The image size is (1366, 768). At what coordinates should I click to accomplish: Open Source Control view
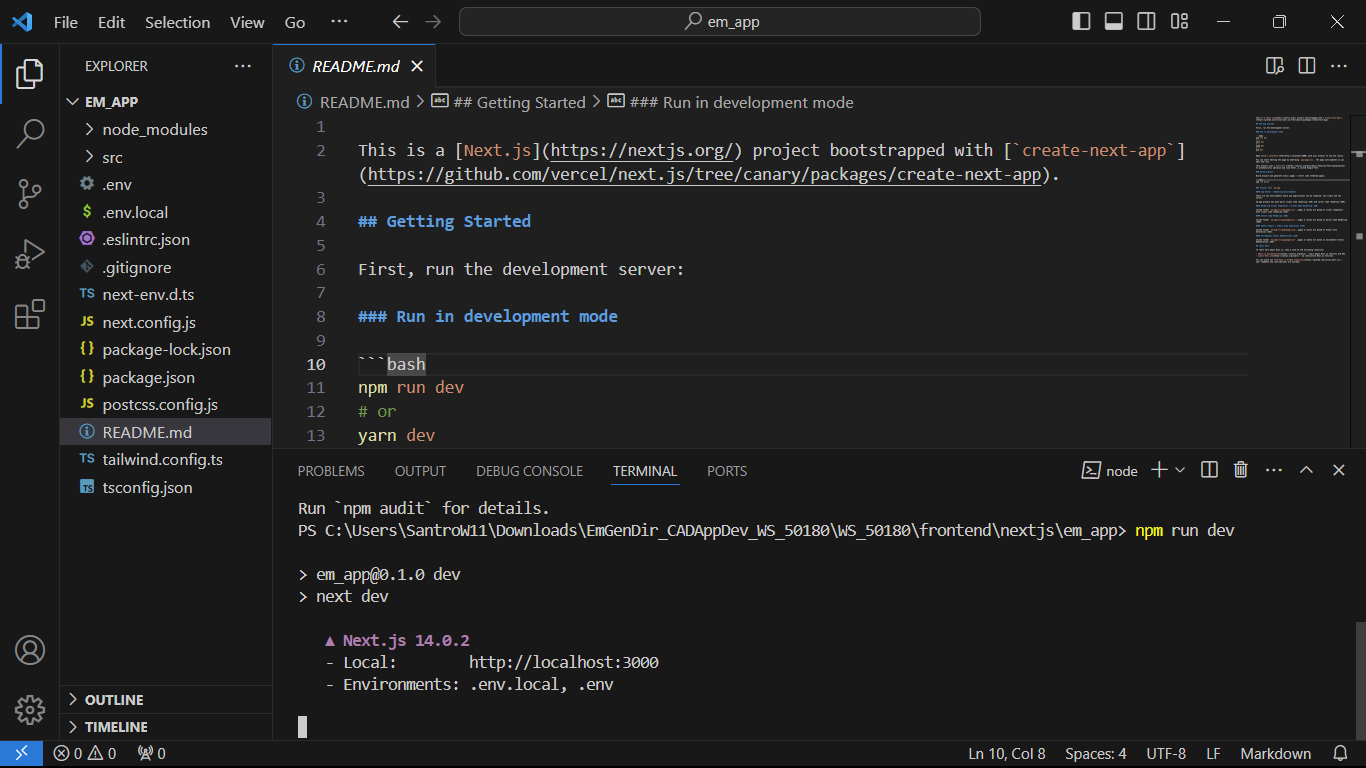click(30, 194)
